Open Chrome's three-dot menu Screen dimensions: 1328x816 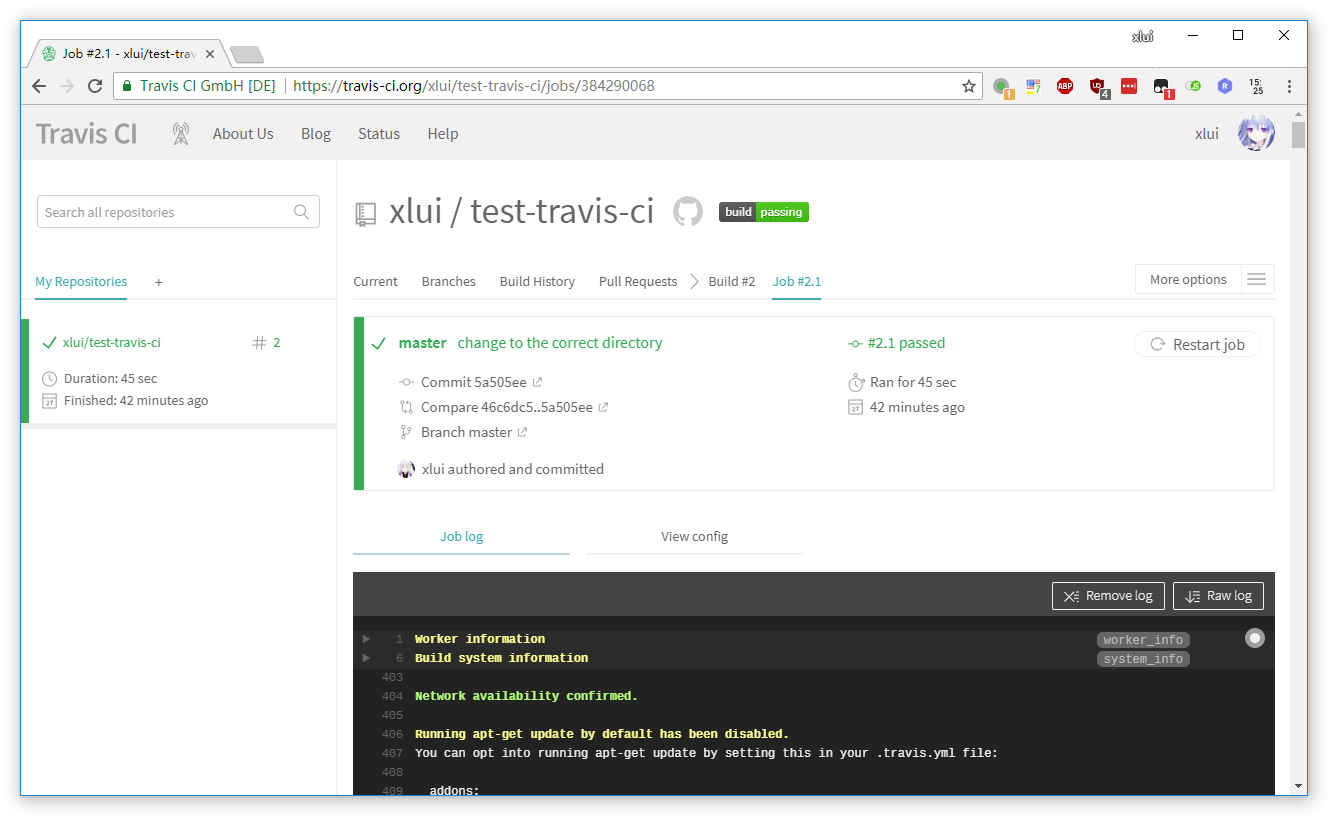coord(1289,86)
